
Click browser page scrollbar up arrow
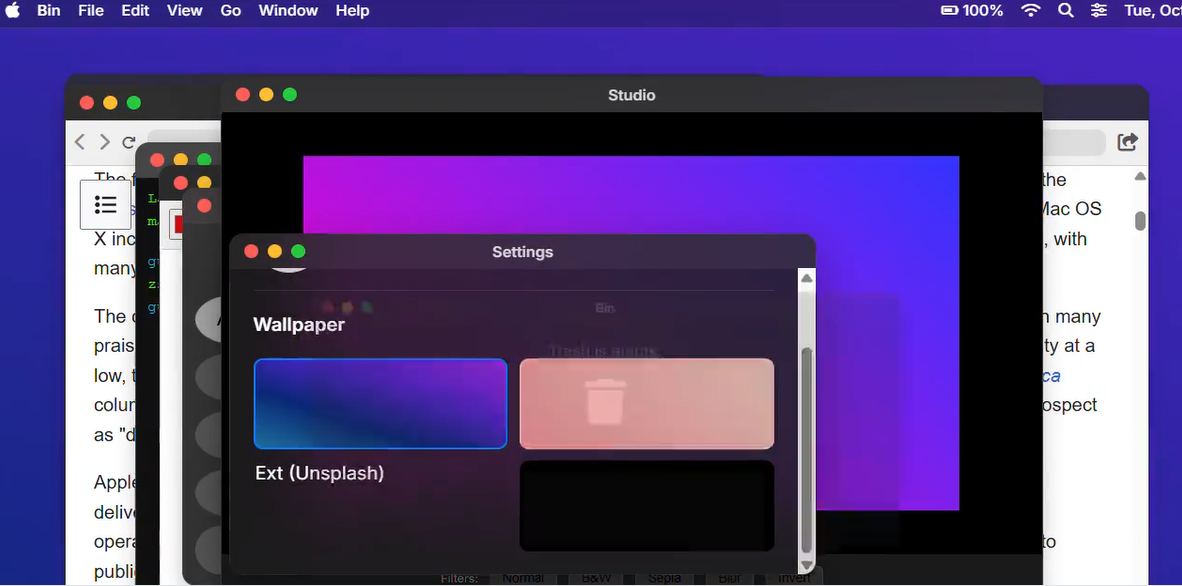point(1140,176)
